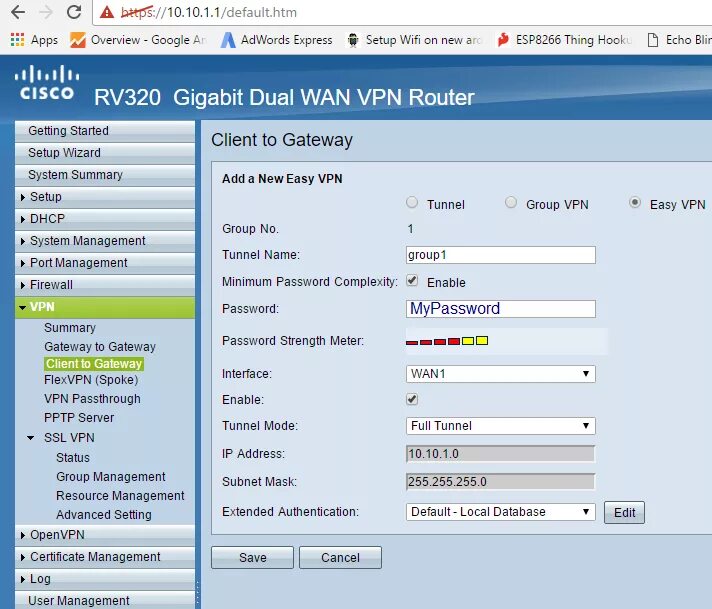
Task: Open SSL VPN Group Management page
Action: pyautogui.click(x=111, y=476)
